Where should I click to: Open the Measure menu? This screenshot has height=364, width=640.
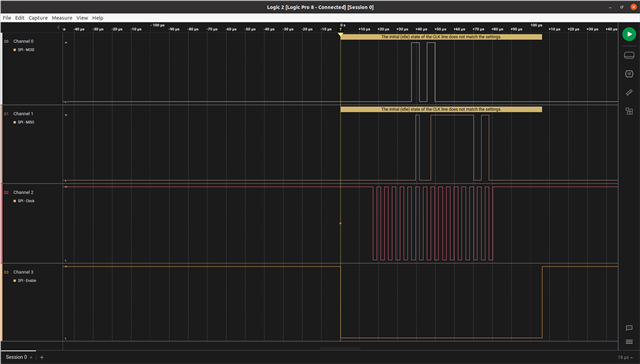tap(62, 18)
